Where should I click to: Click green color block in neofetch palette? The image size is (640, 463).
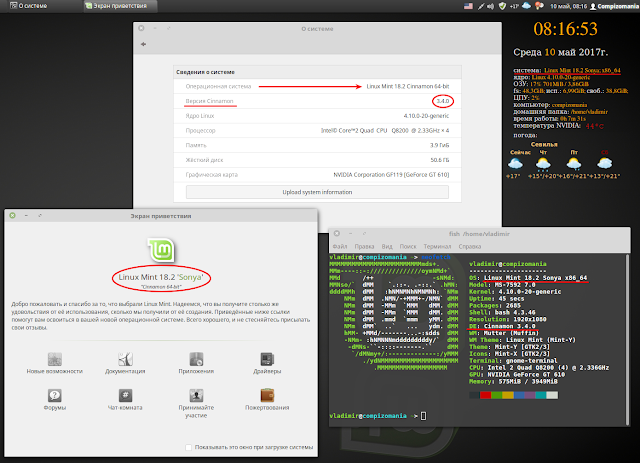click(496, 395)
